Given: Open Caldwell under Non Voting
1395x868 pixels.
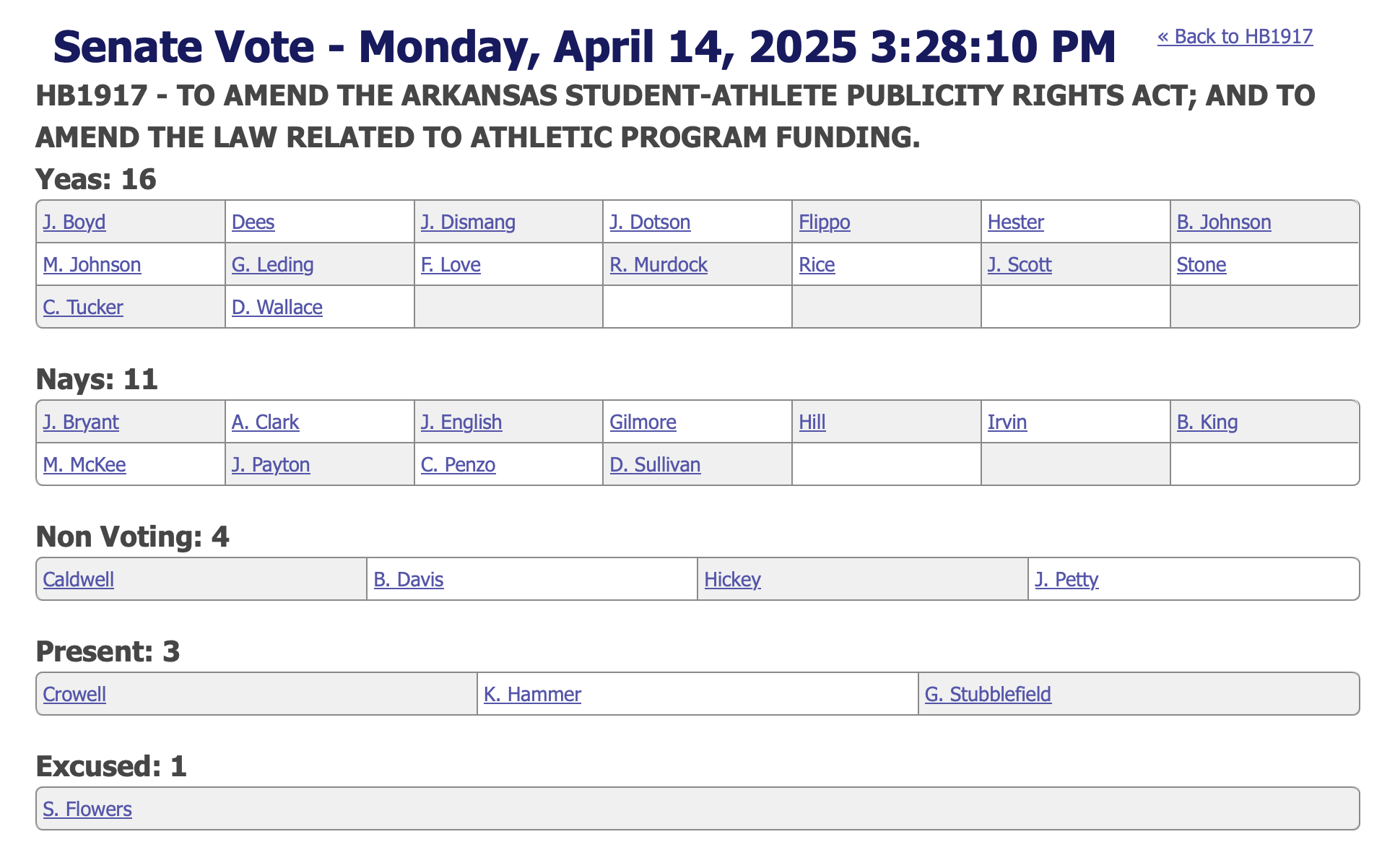Looking at the screenshot, I should pyautogui.click(x=78, y=579).
